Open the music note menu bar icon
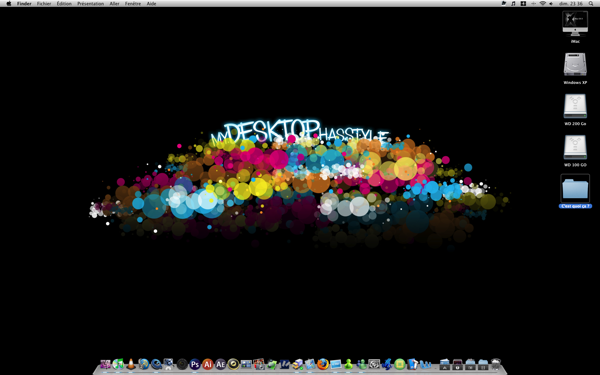Image resolution: width=600 pixels, height=375 pixels. [513, 3]
